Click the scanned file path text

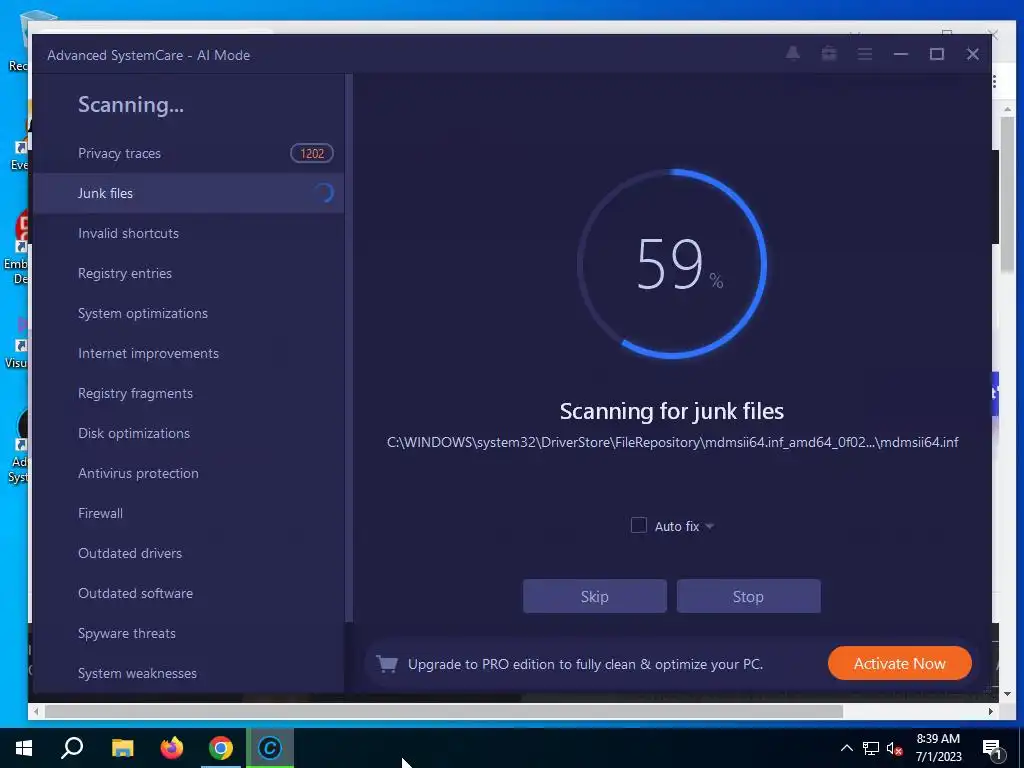(x=672, y=442)
